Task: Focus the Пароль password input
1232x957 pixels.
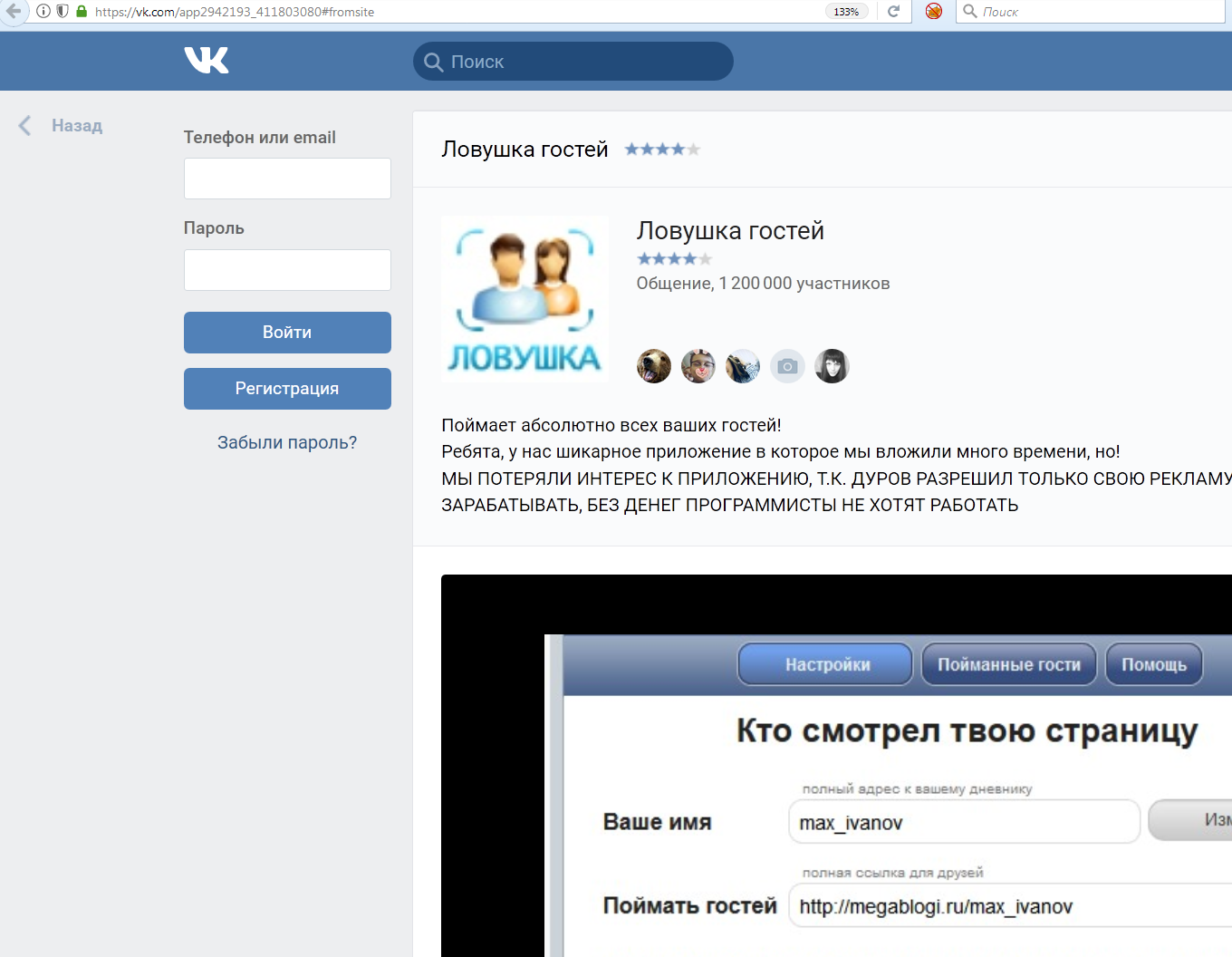Action: (287, 270)
